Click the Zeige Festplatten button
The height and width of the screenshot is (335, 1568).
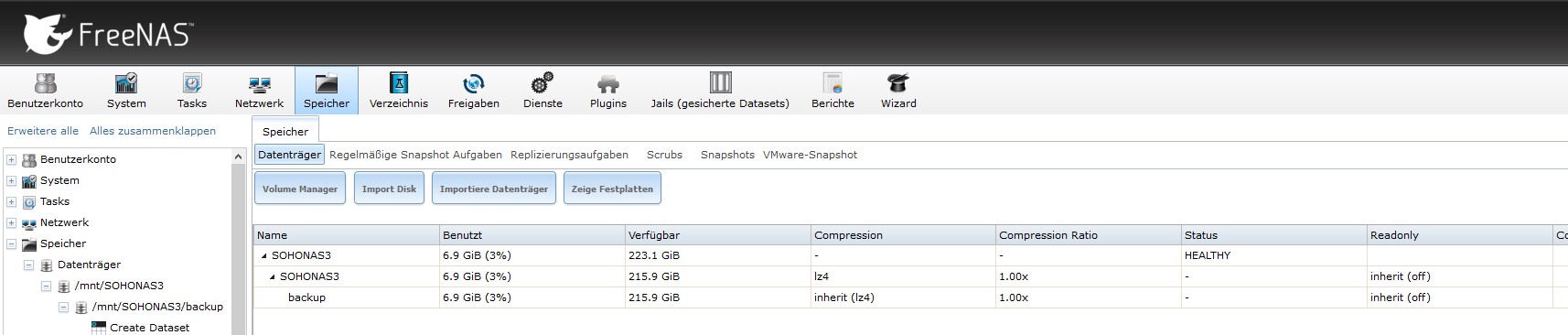(x=612, y=189)
